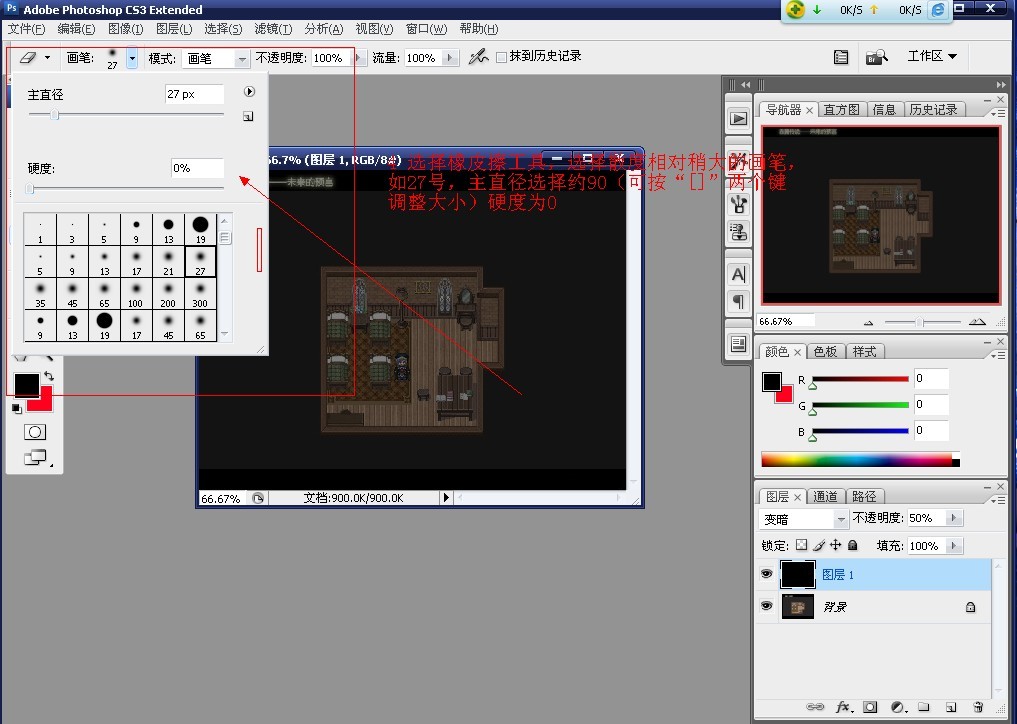Screen dimensions: 1017x724
Task: Swap foreground and background colors in the toolbox
Action: click(x=49, y=376)
